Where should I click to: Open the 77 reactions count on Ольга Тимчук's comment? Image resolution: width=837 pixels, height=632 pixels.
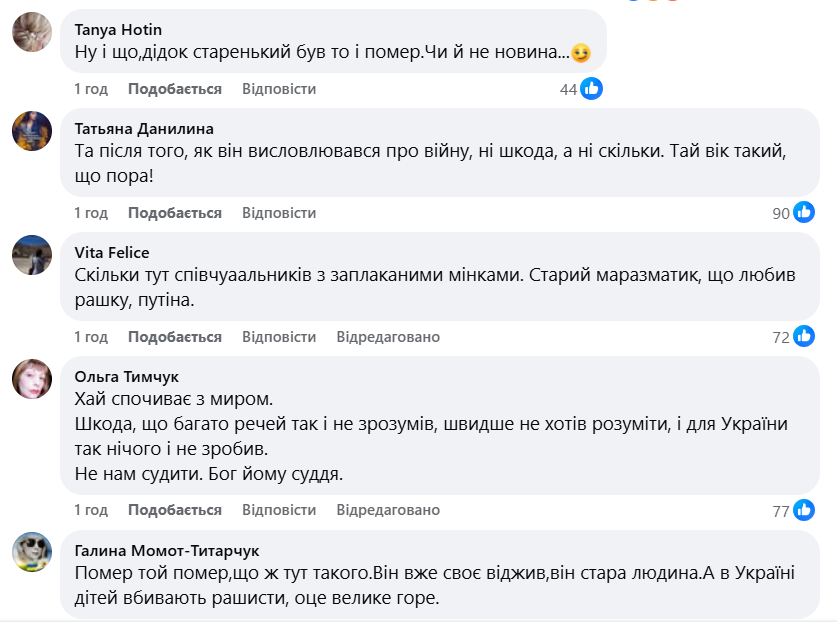point(781,511)
